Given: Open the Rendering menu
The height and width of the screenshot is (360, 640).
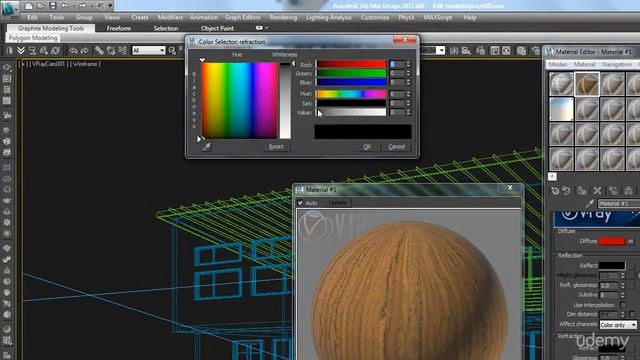Looking at the screenshot, I should 283,18.
